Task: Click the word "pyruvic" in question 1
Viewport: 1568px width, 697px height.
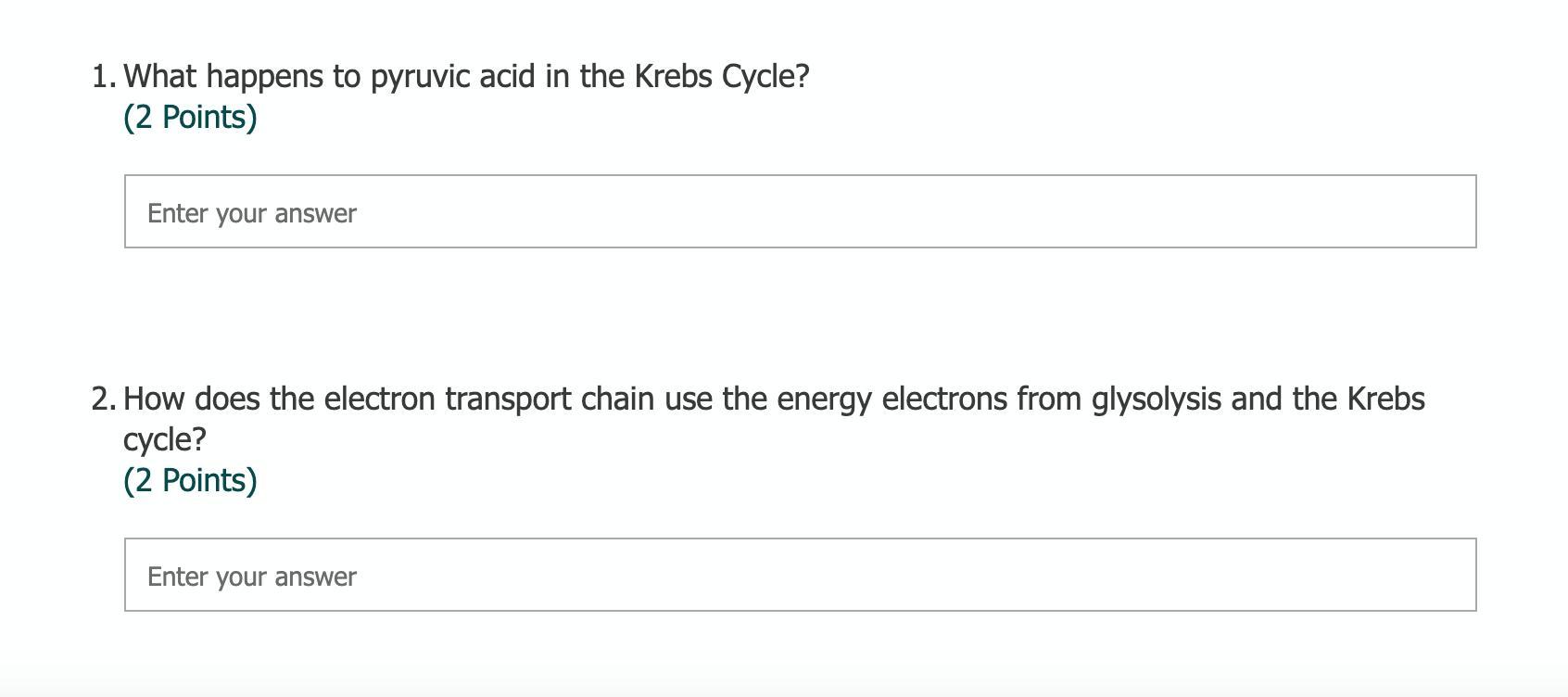Action: click(x=420, y=77)
